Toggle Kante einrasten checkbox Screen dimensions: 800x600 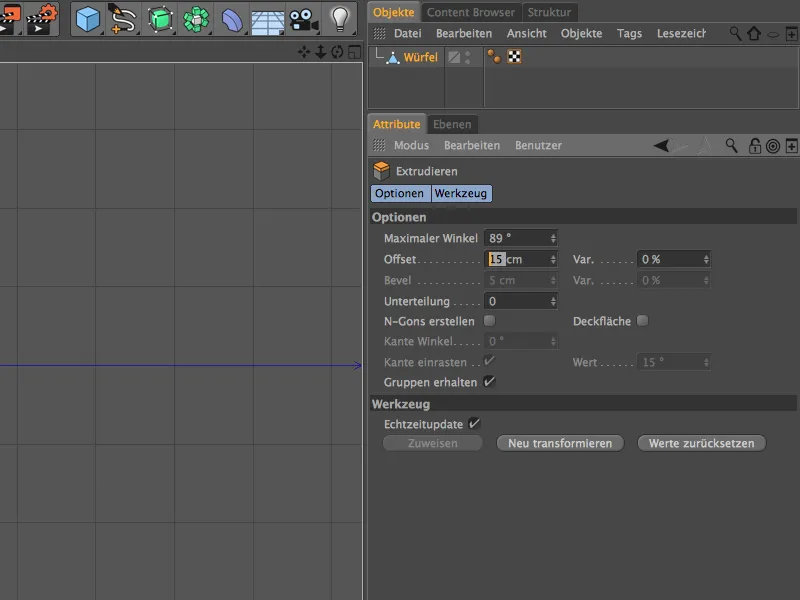click(x=489, y=361)
